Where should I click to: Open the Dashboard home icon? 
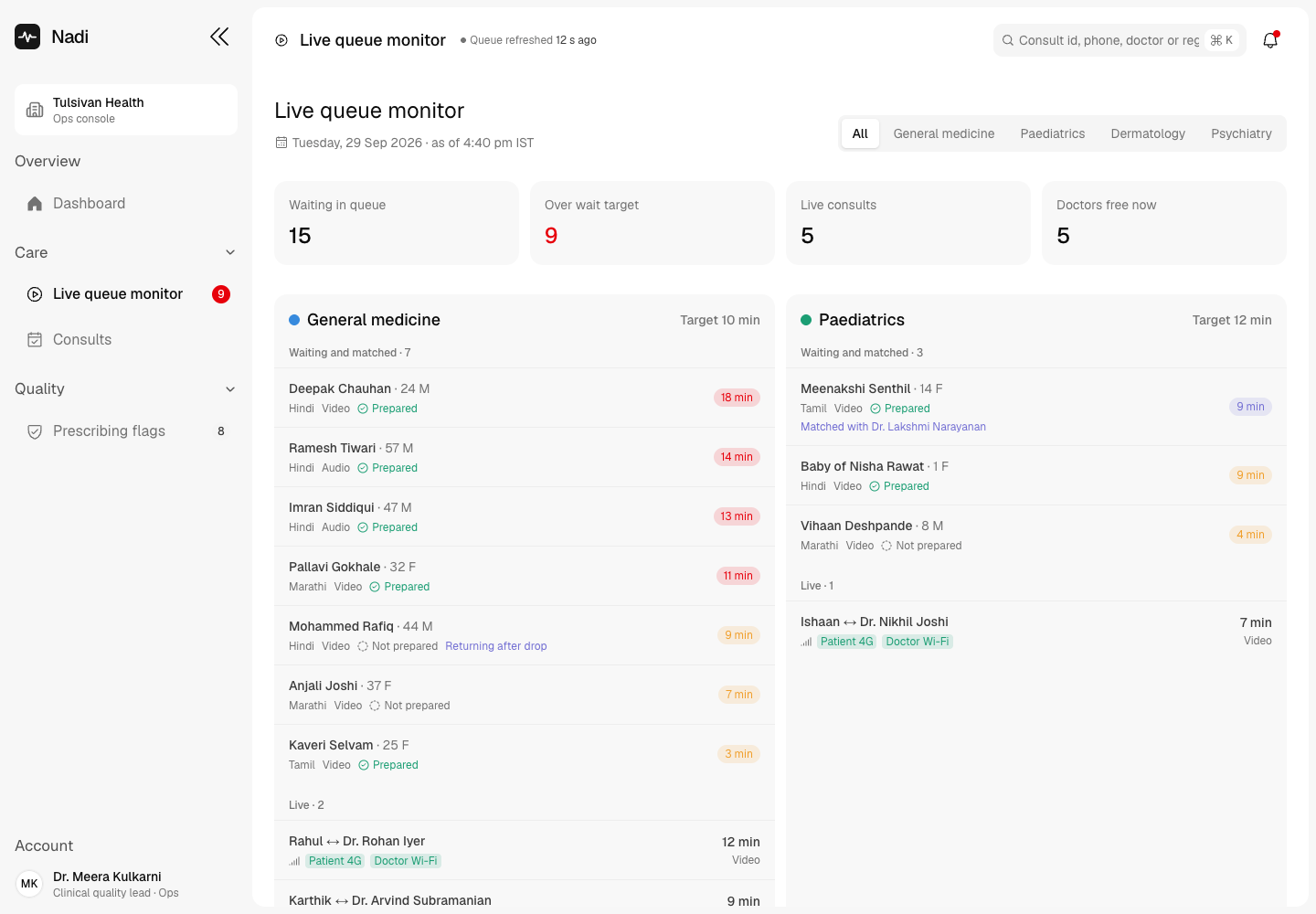(x=35, y=204)
